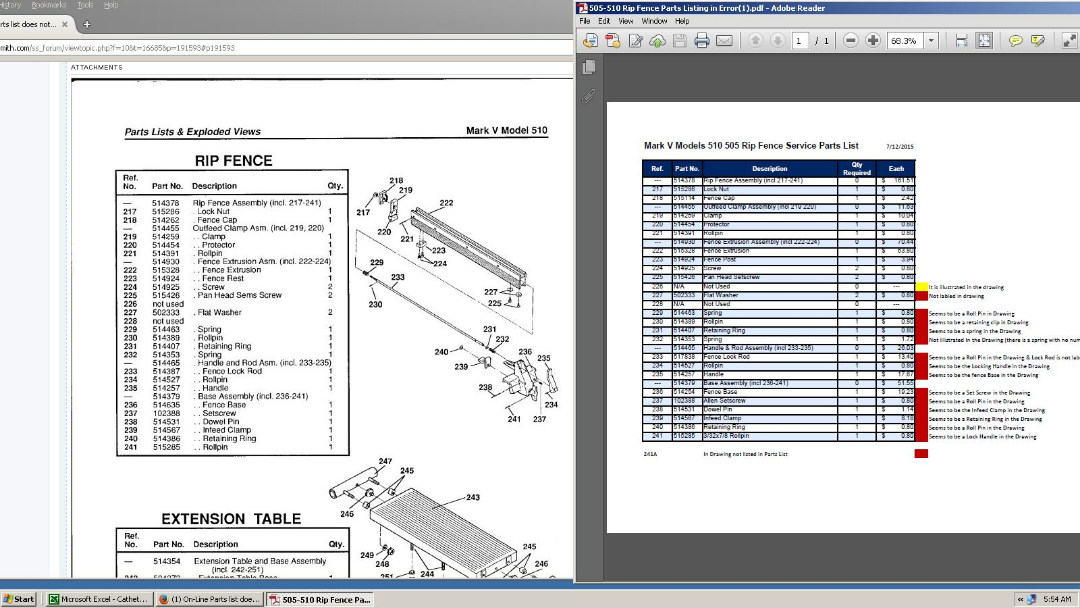Image resolution: width=1080 pixels, height=608 pixels.
Task: Open the browser History menu
Action: [x=10, y=5]
